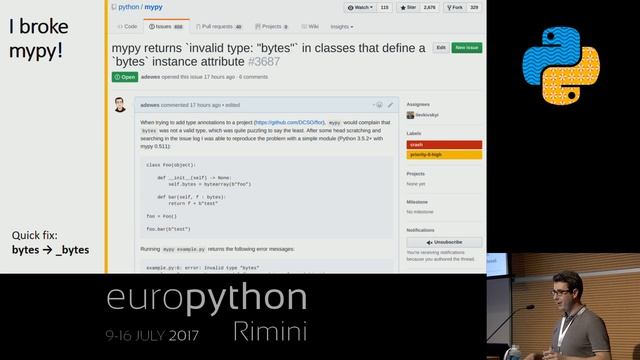Open the python organization link

pyautogui.click(x=129, y=7)
